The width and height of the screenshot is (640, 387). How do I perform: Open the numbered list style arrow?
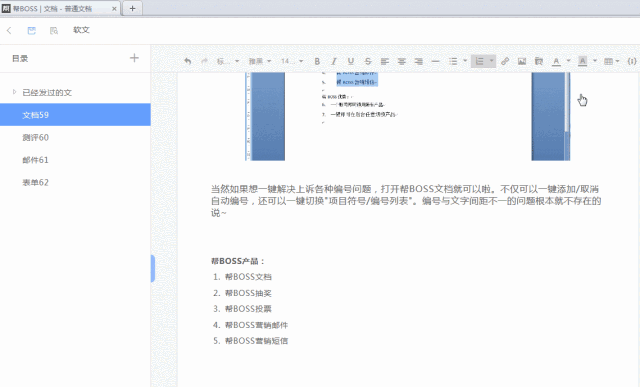491,61
